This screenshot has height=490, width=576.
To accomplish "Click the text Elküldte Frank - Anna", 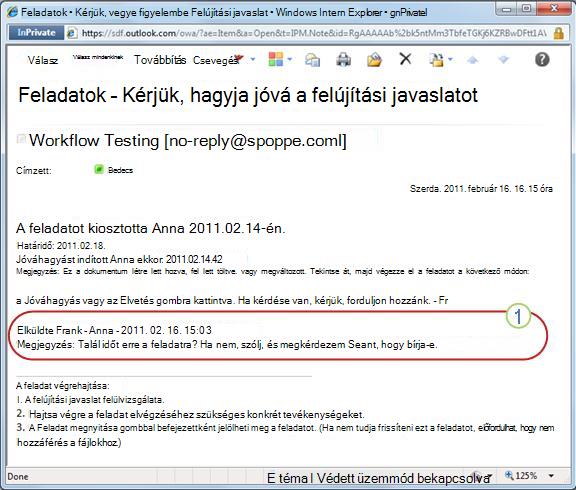I will 65,330.
